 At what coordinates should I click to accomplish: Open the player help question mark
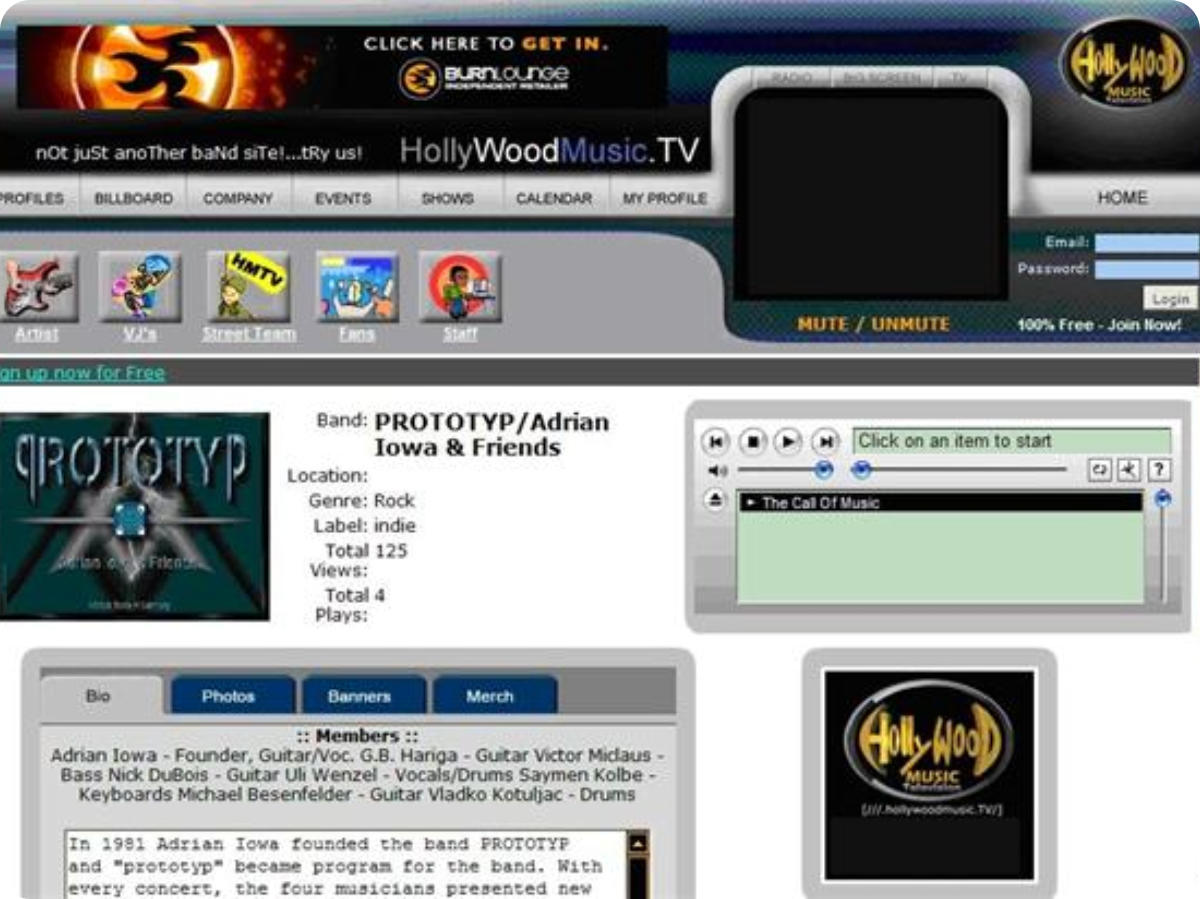(1158, 470)
